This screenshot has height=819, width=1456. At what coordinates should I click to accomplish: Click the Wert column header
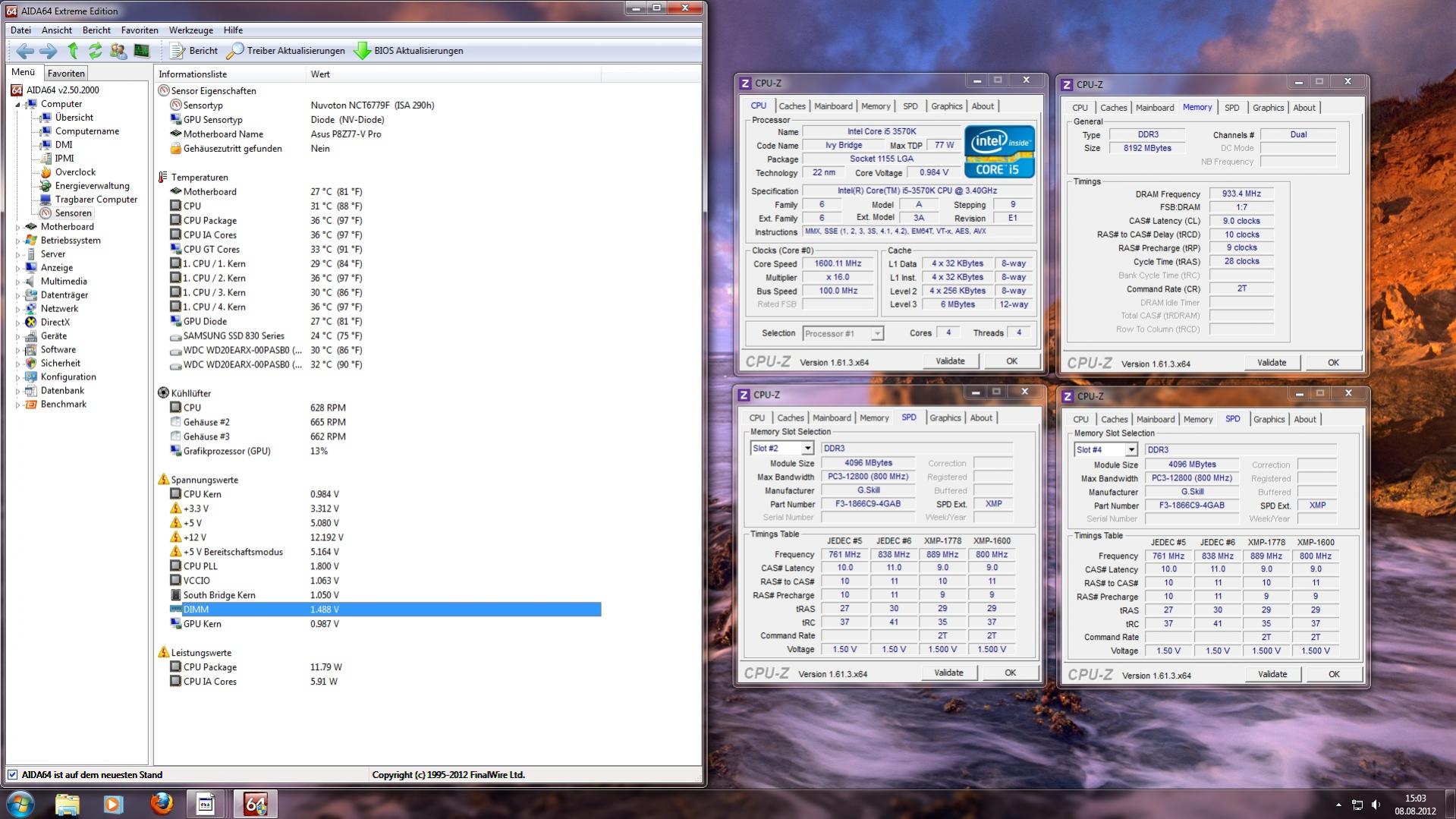click(x=453, y=74)
